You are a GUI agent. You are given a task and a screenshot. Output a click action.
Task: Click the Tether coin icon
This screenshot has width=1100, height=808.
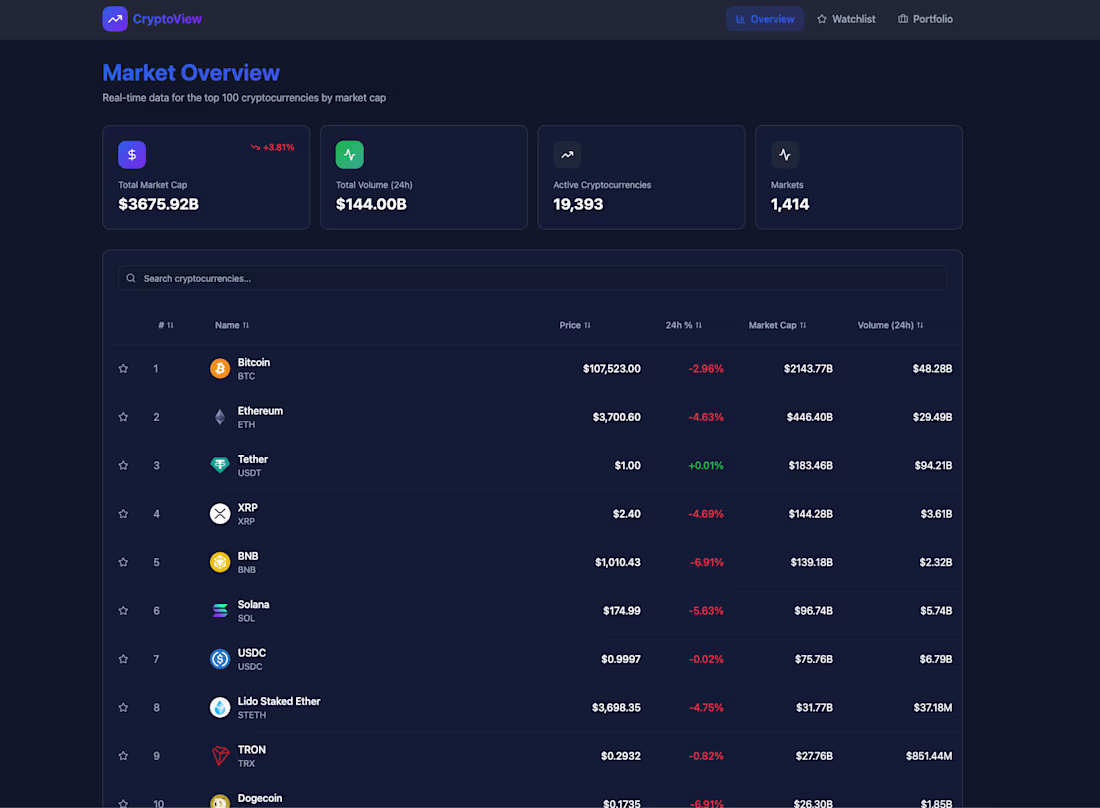[x=220, y=465]
